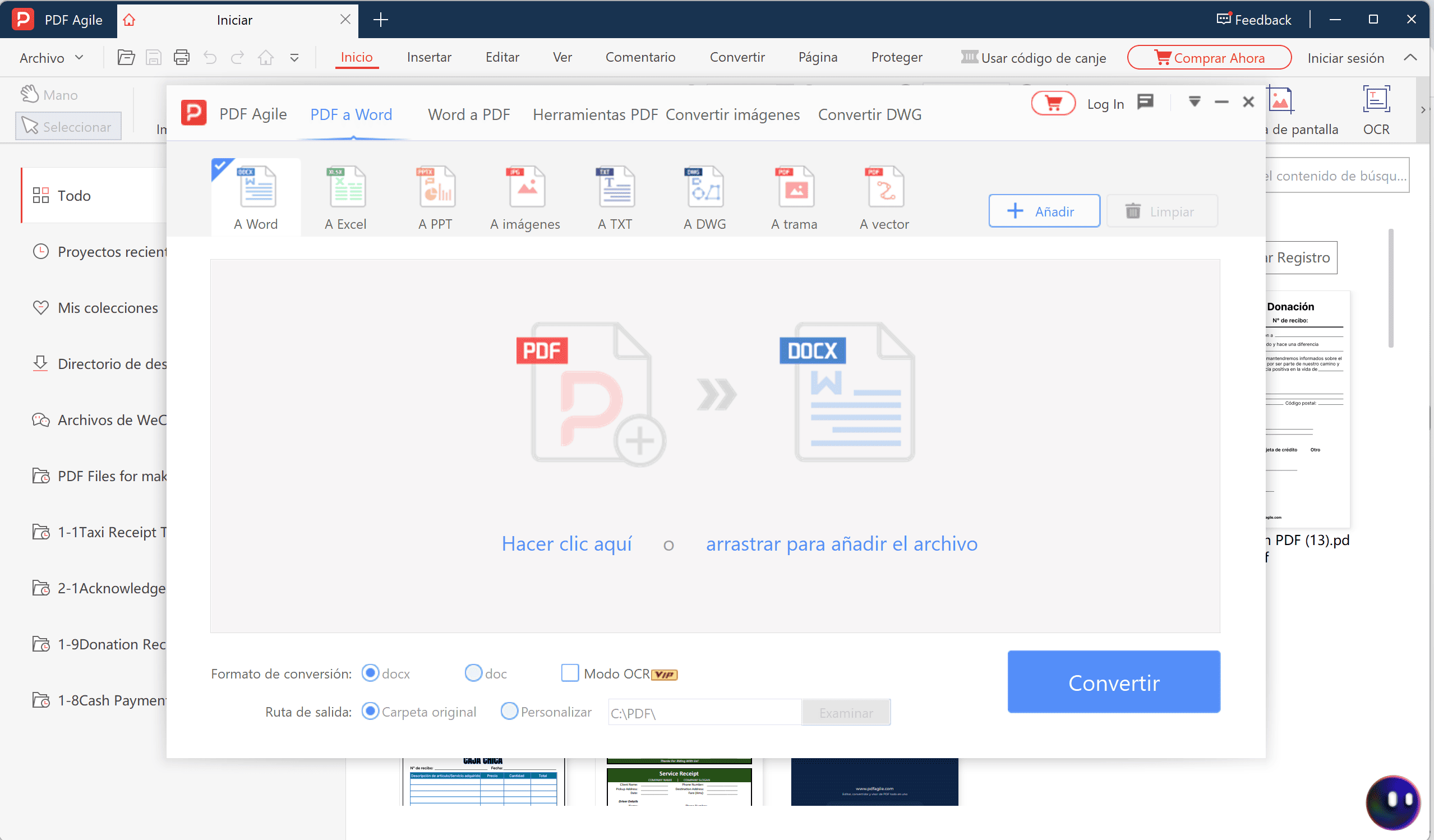Switch to Convertir DWG tab
Image resolution: width=1434 pixels, height=840 pixels.
pos(870,114)
